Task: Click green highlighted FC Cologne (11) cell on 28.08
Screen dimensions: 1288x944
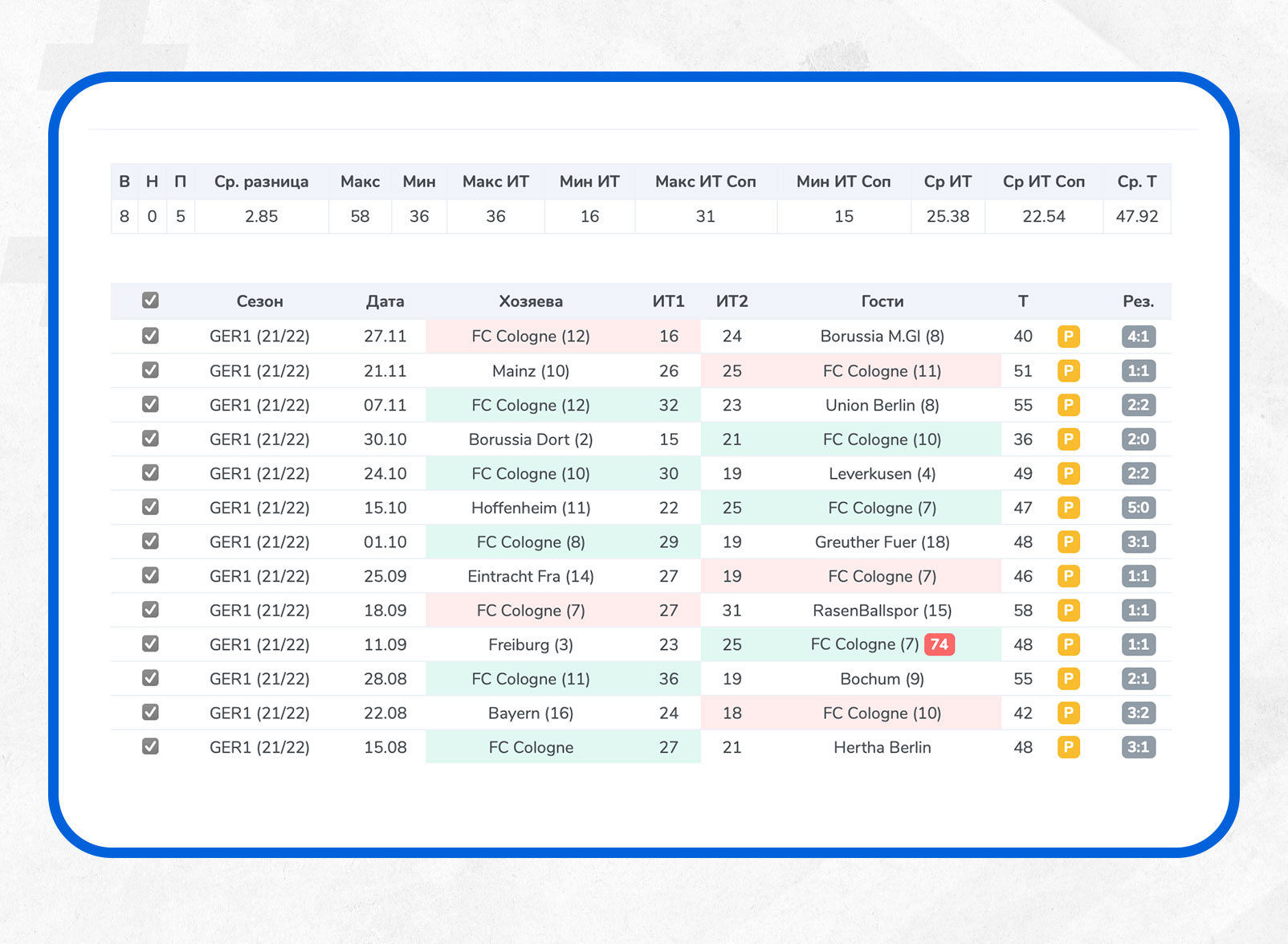Action: click(x=530, y=679)
